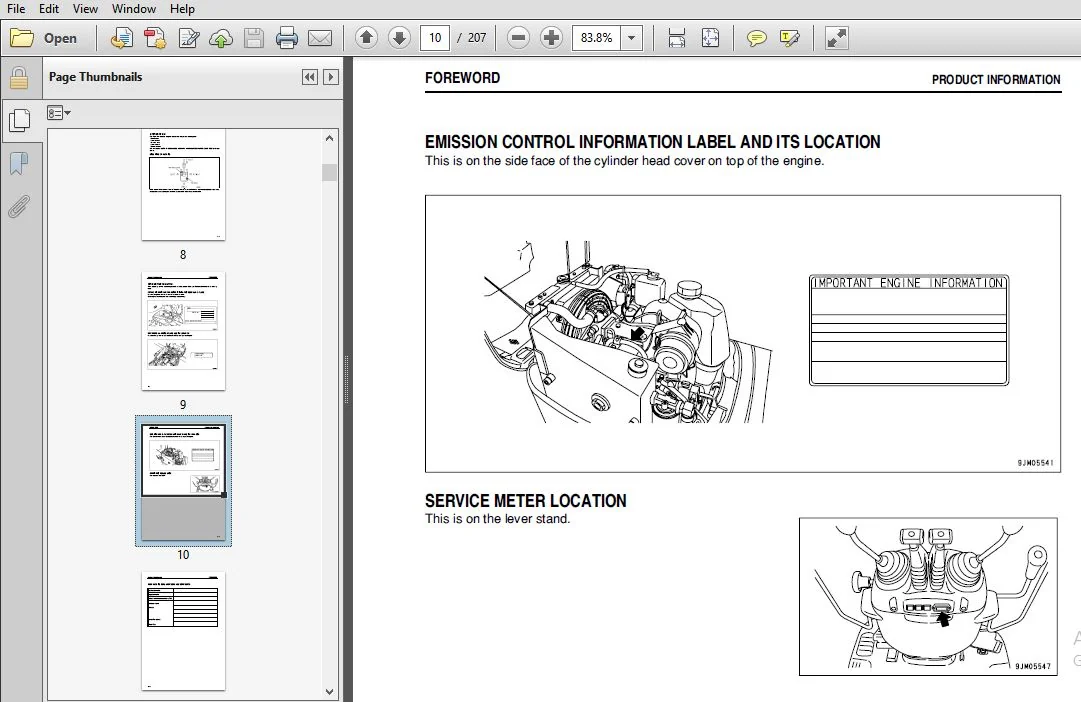Go to next page arrow
Image resolution: width=1081 pixels, height=702 pixels.
pos(399,38)
